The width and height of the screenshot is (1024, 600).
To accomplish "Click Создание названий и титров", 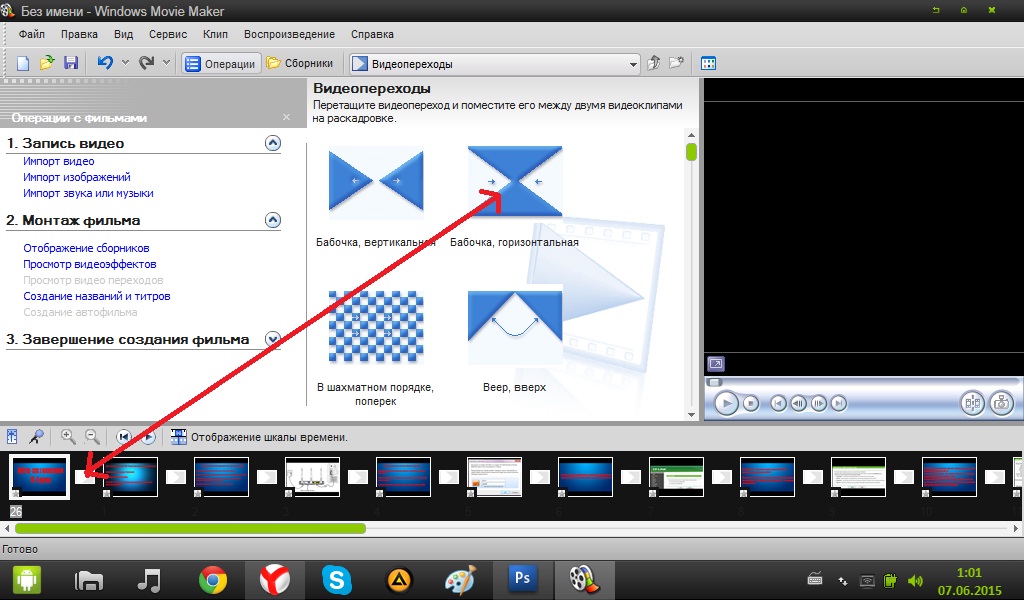I will pos(97,296).
